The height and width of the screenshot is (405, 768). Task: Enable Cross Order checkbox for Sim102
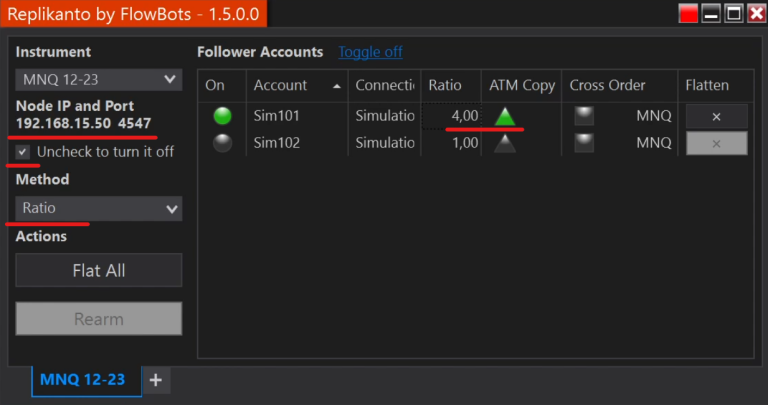[583, 143]
